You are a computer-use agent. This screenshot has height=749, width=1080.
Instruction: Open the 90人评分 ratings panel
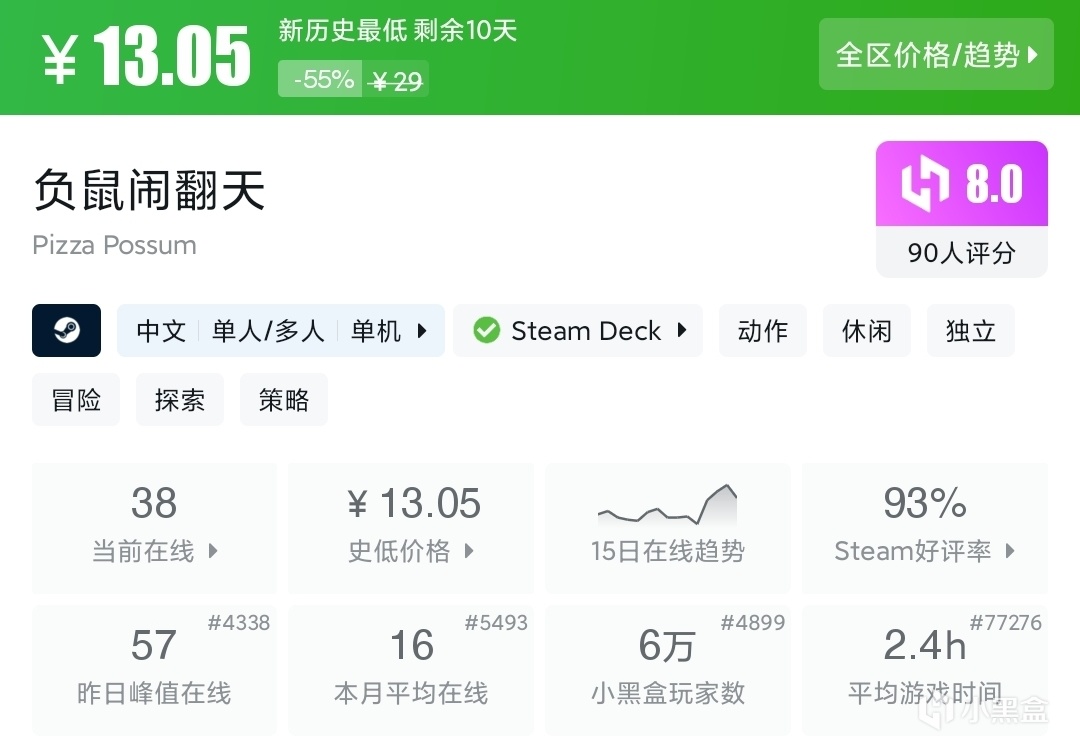point(961,253)
